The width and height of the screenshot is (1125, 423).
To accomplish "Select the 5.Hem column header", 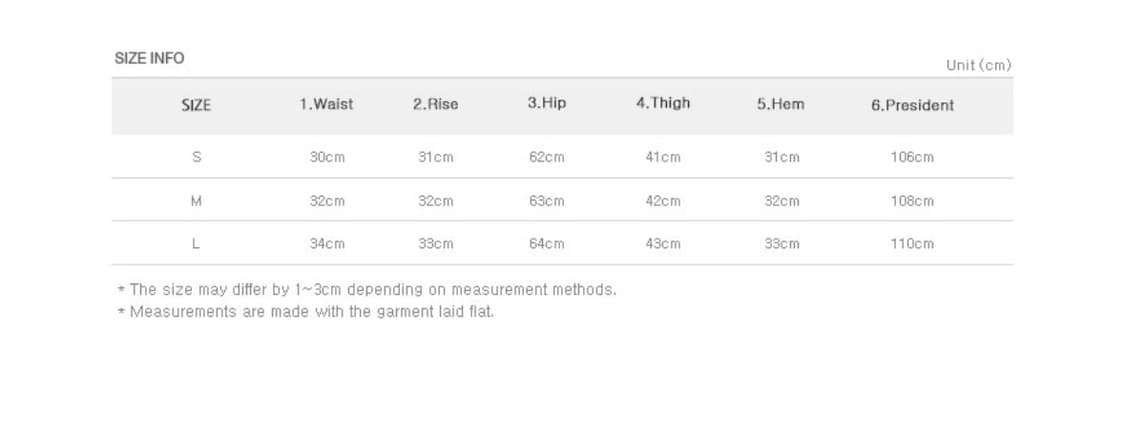I will pos(781,104).
